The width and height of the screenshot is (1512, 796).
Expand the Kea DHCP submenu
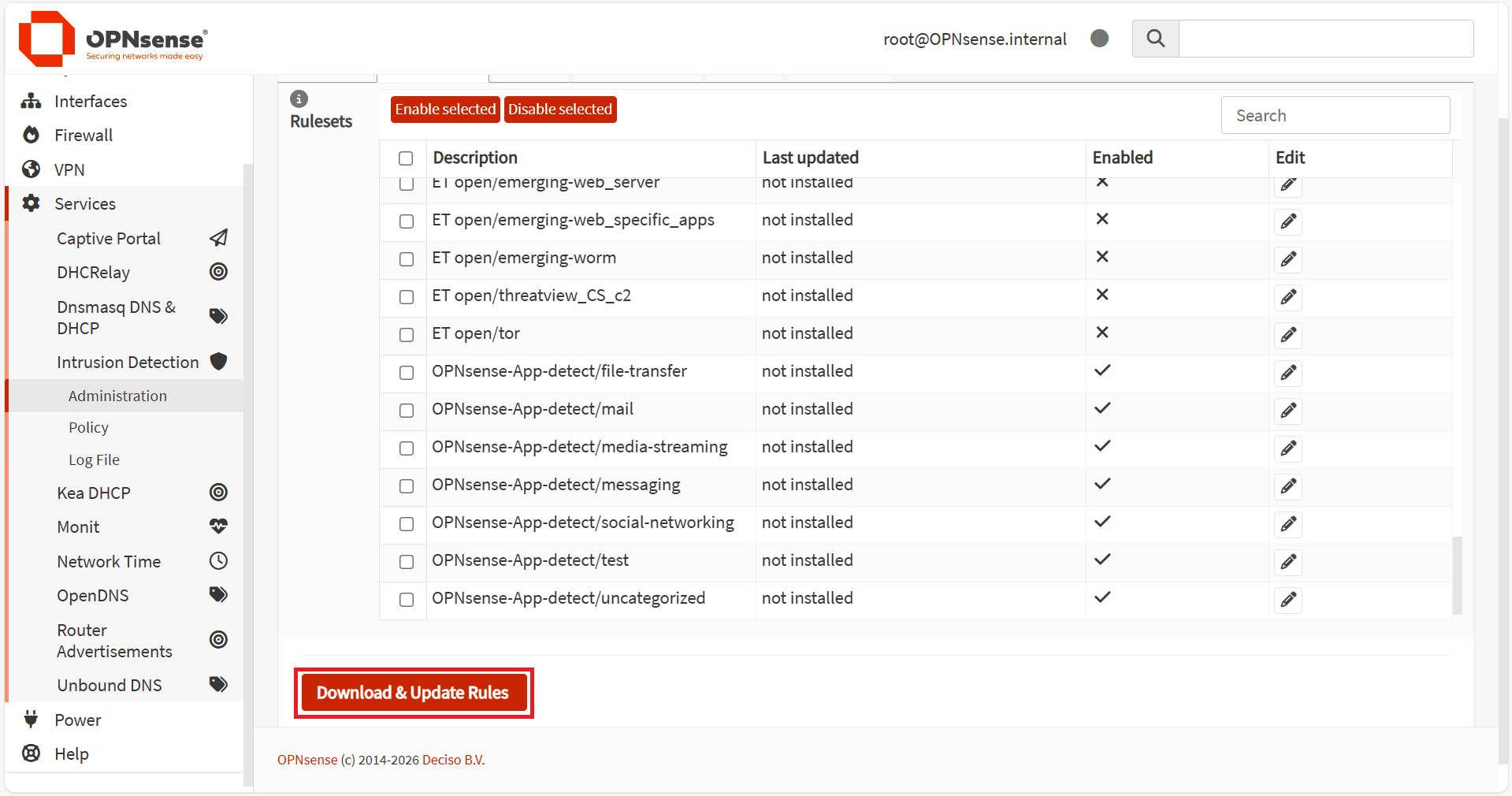click(94, 493)
